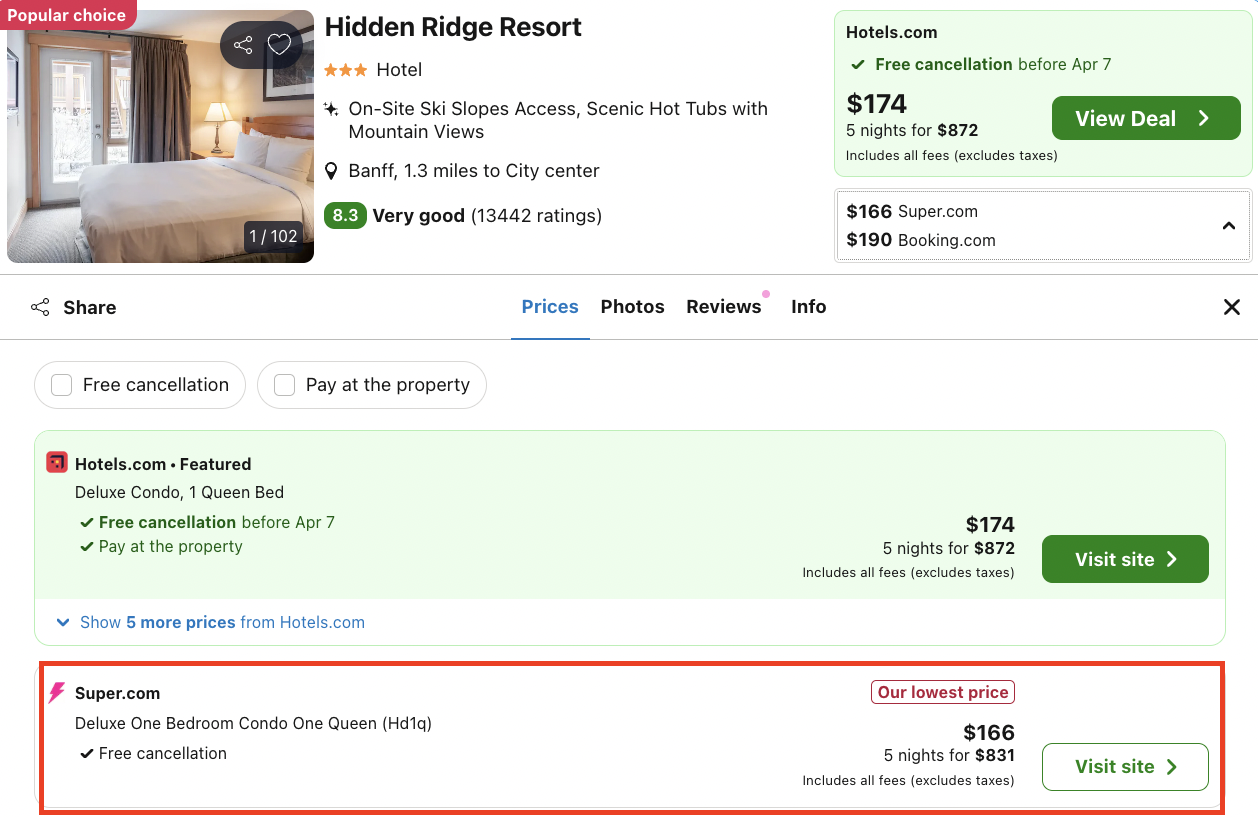Click Visit site for the Super.com offer
Screen dimensions: 1258x818
[1124, 766]
